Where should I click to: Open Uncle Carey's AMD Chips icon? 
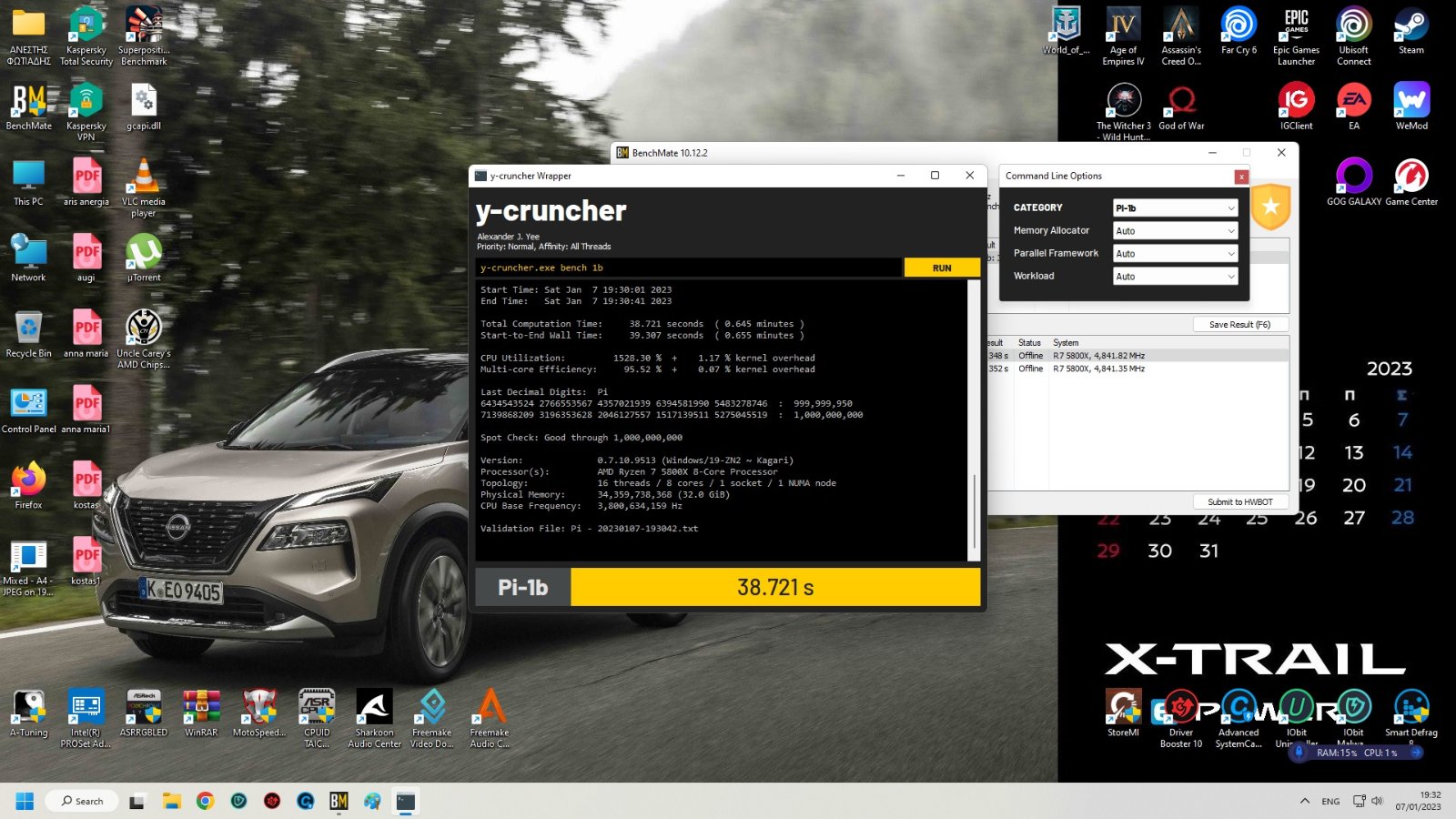click(x=144, y=339)
